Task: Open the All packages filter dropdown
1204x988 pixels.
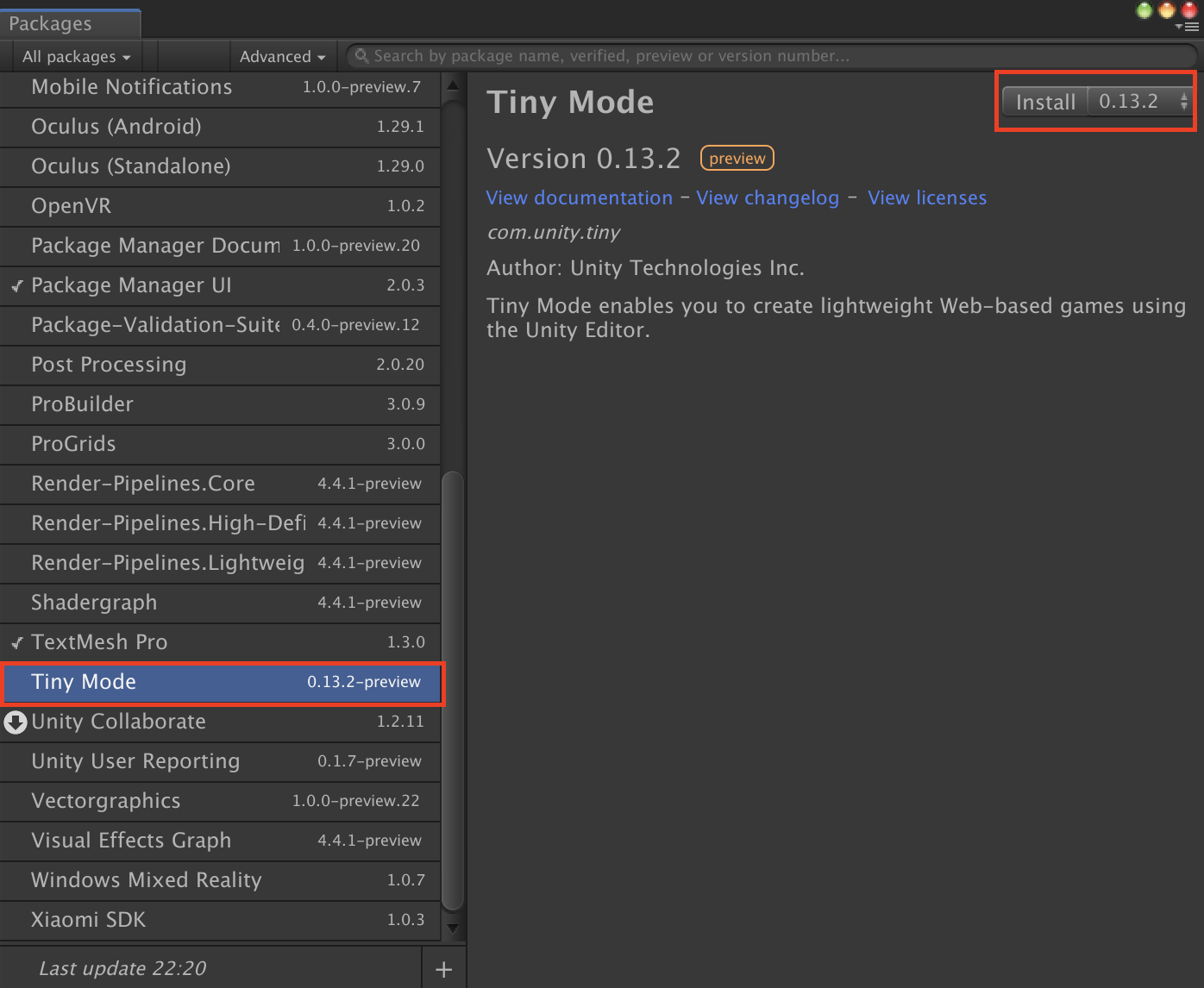Action: click(76, 57)
